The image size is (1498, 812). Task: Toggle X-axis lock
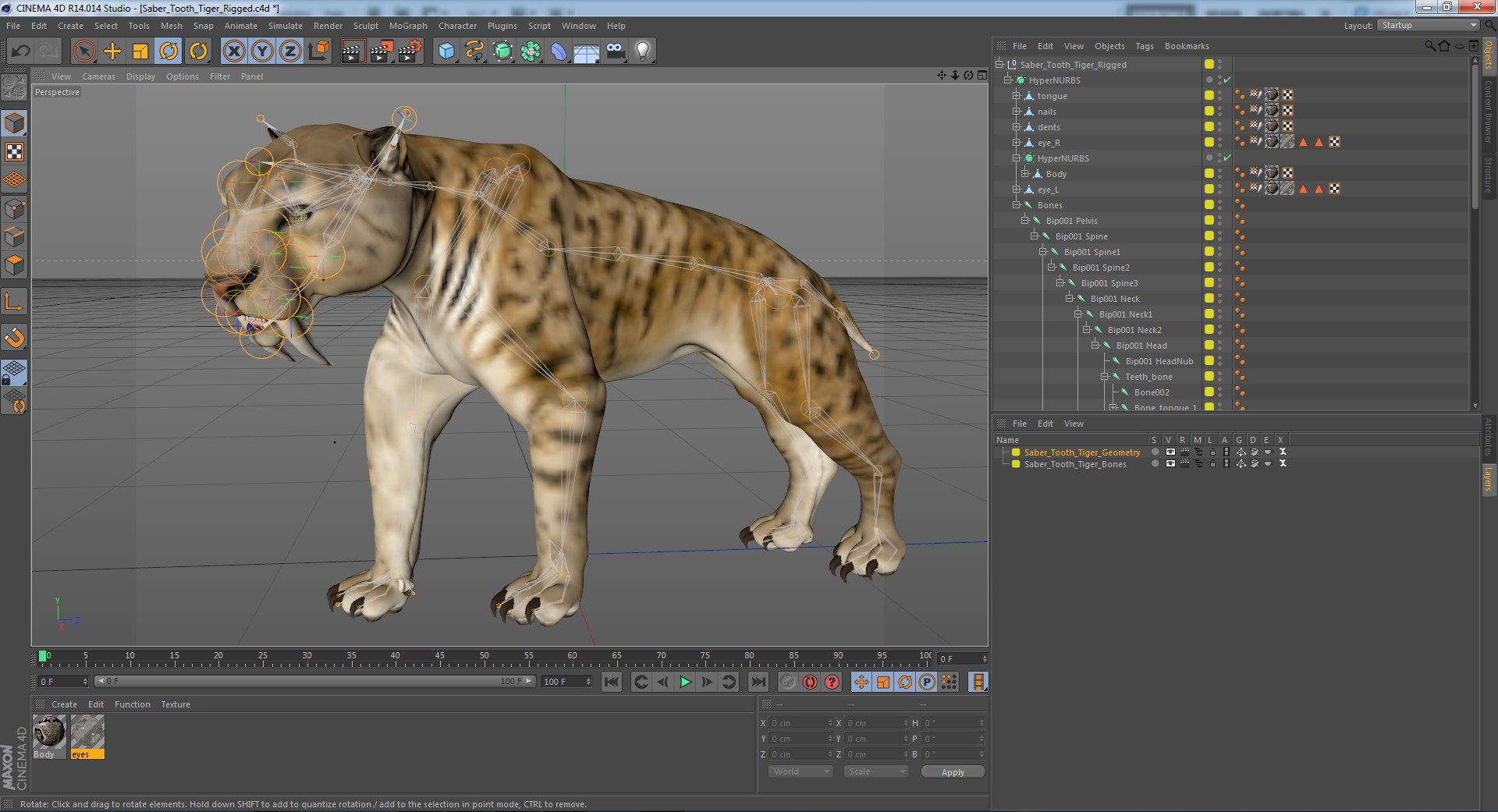(x=234, y=51)
